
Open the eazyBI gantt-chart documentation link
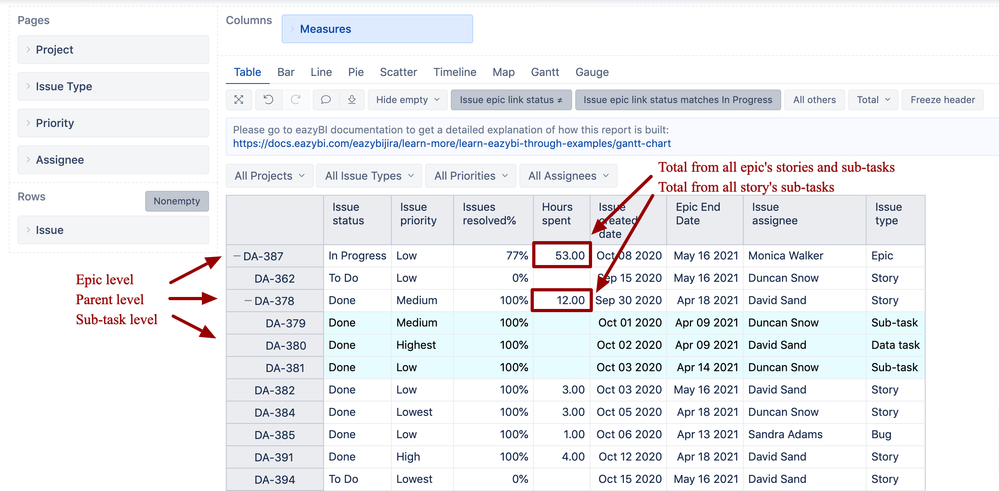(451, 144)
